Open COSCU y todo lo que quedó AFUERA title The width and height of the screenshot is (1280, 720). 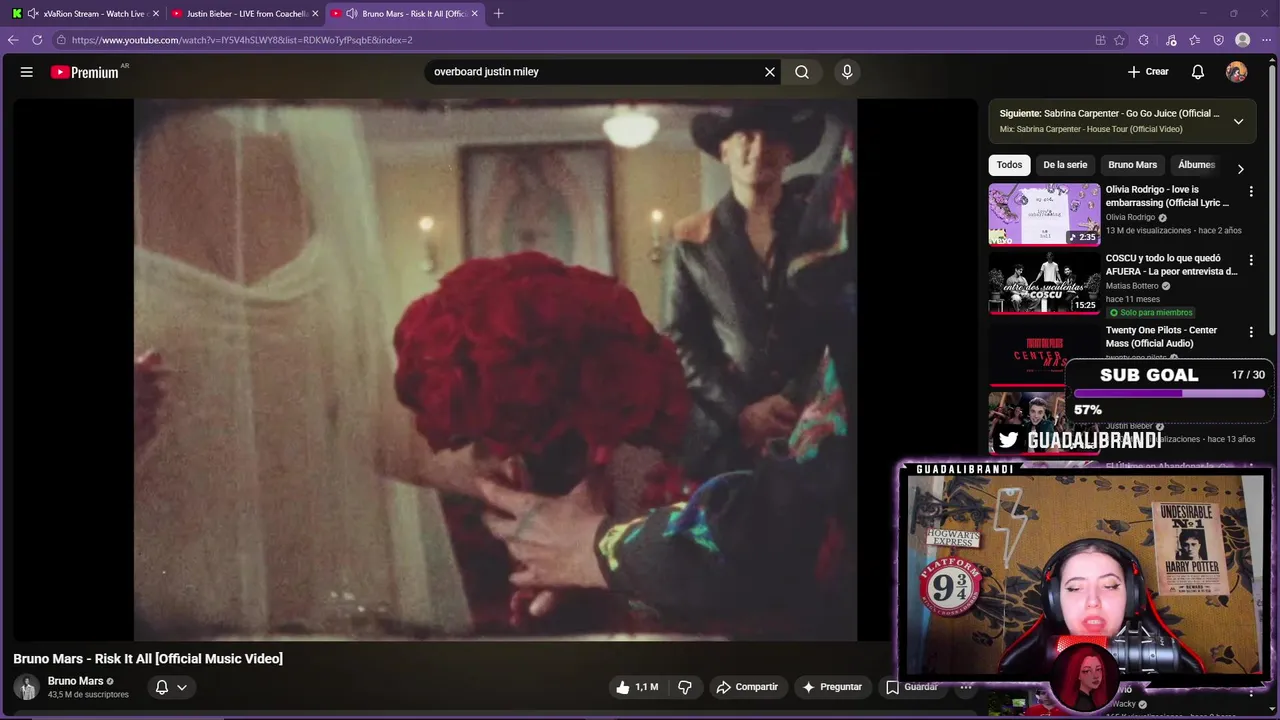point(1171,265)
